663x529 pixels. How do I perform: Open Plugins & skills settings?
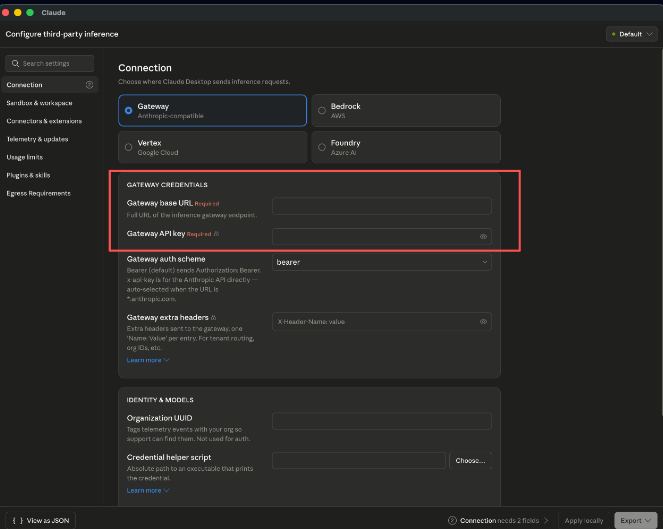pos(28,175)
